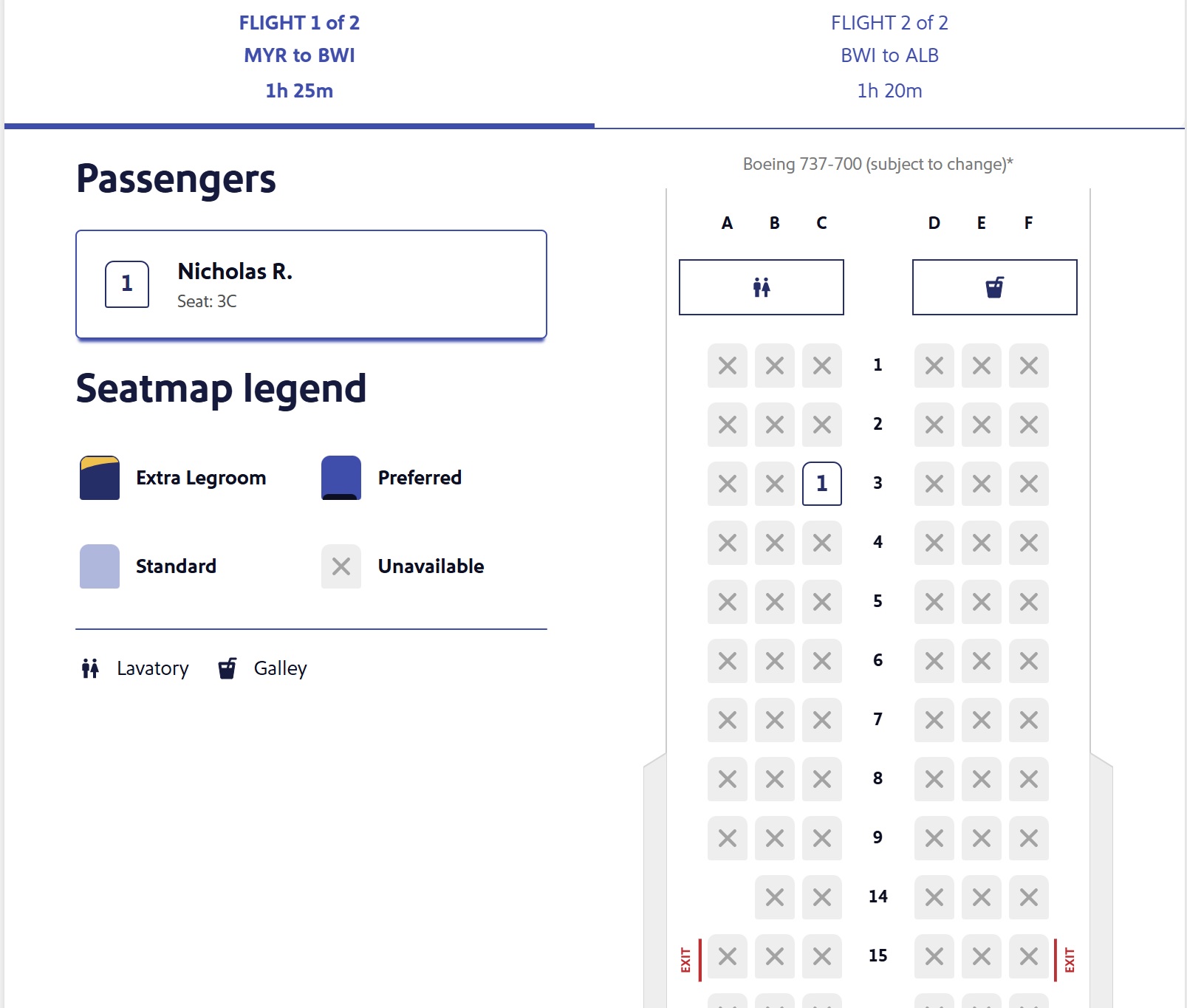This screenshot has width=1187, height=1008.
Task: Click selected seat 3C marked with 1
Action: pos(821,484)
